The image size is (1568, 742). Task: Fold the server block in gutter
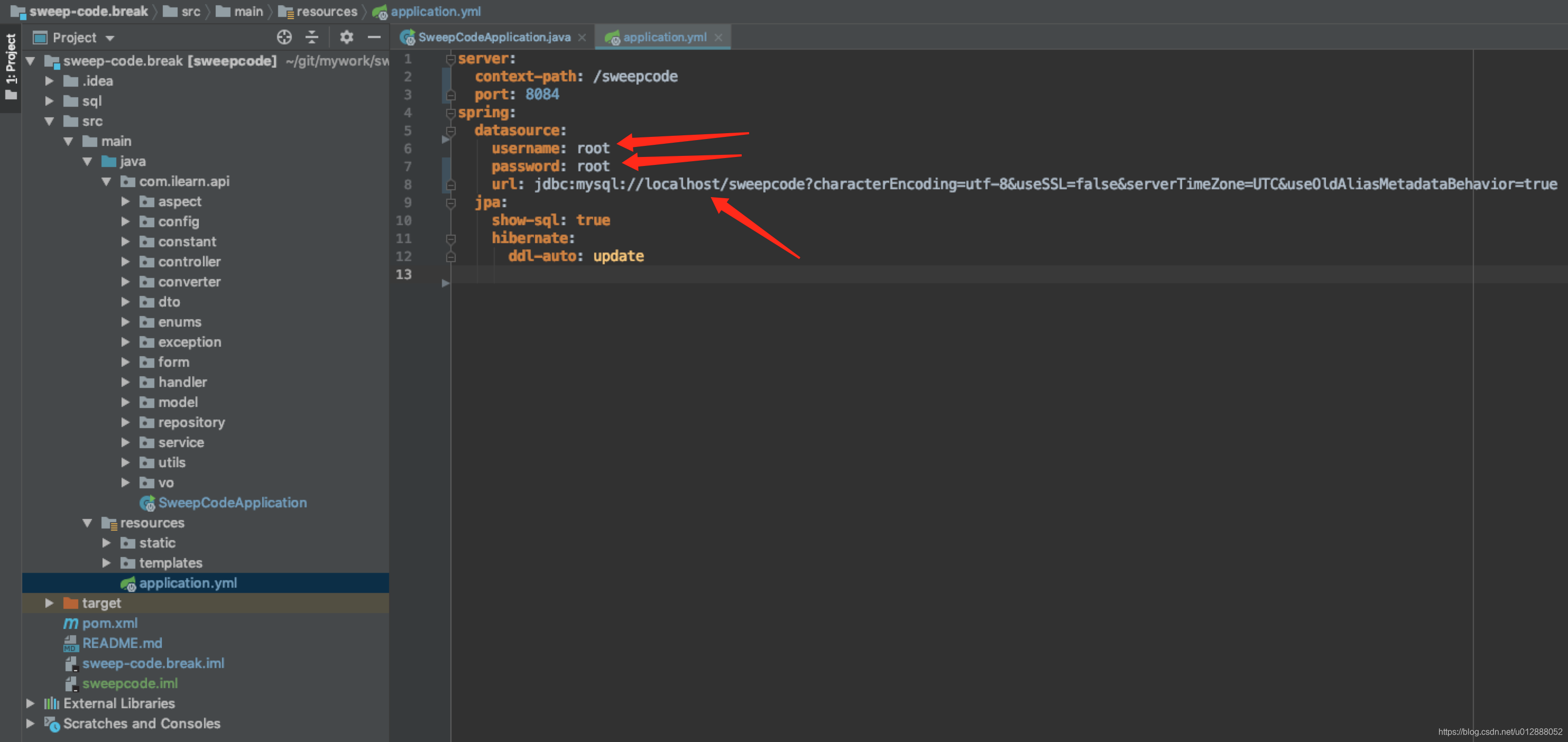(x=450, y=59)
